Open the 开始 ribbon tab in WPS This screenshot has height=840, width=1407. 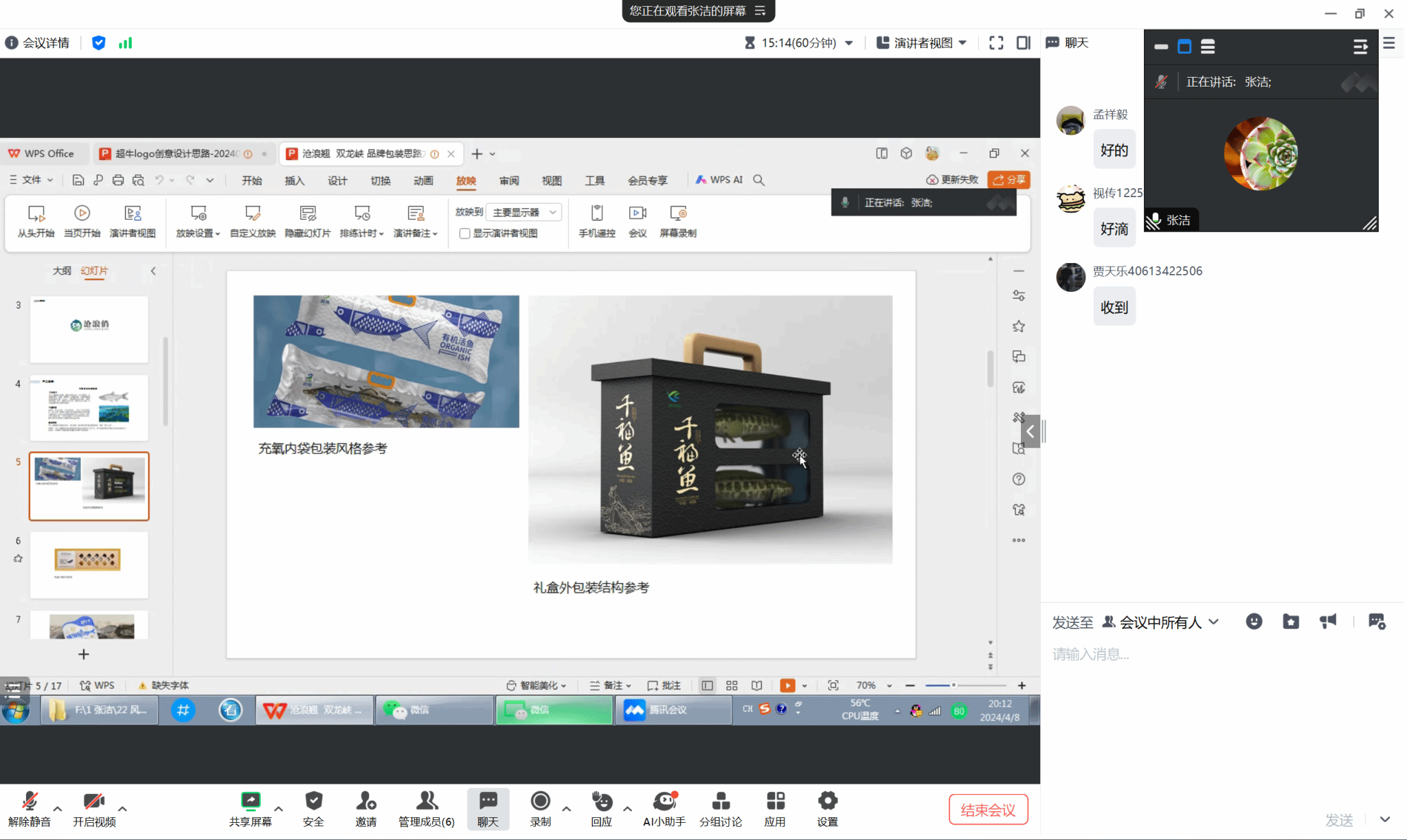[251, 180]
